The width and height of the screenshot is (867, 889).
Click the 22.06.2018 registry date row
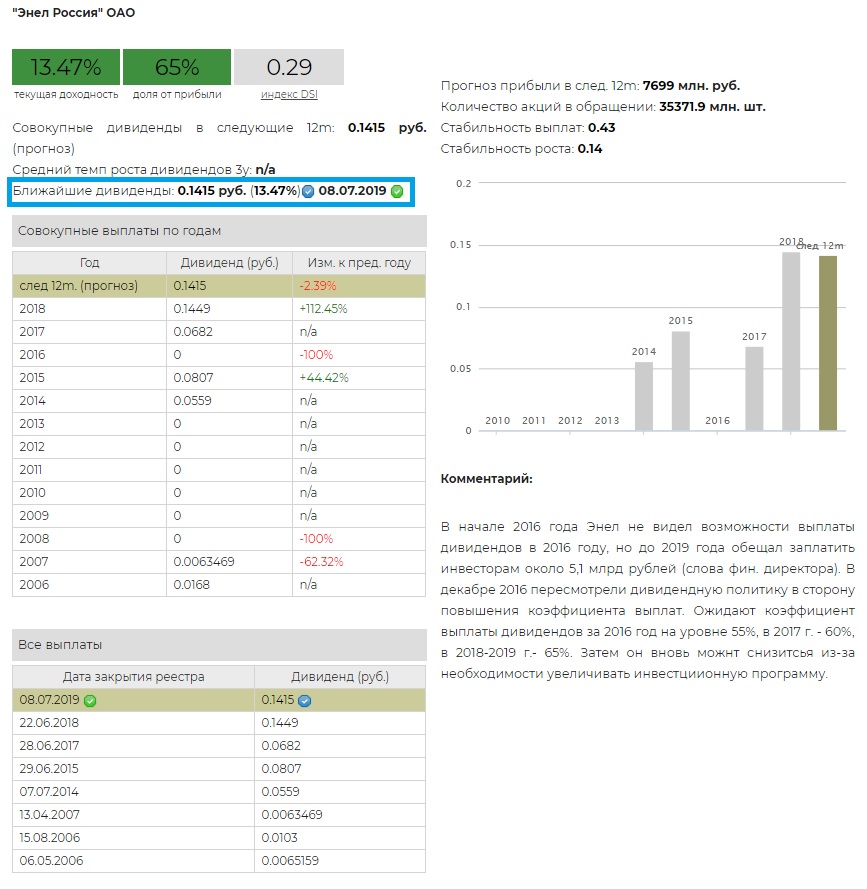pos(133,723)
